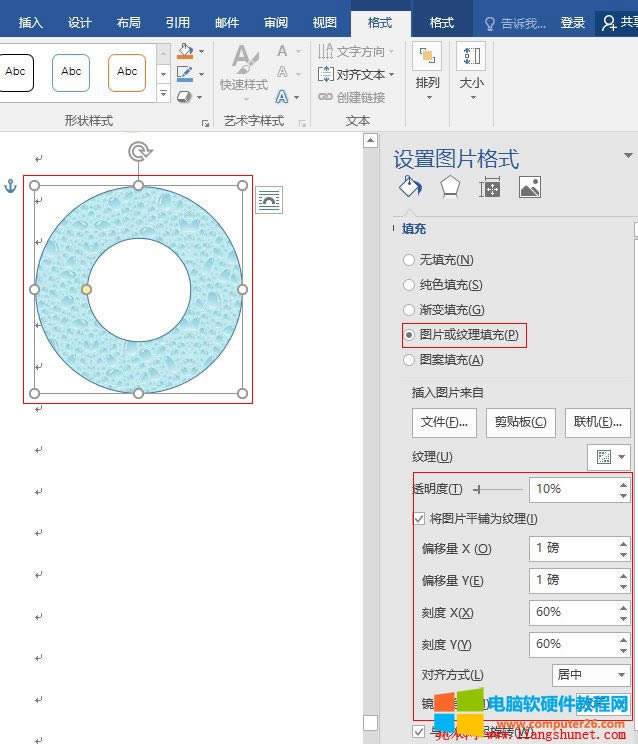The height and width of the screenshot is (744, 638).
Task: Apply the orange-outlined Abc shape style
Action: pos(127,73)
